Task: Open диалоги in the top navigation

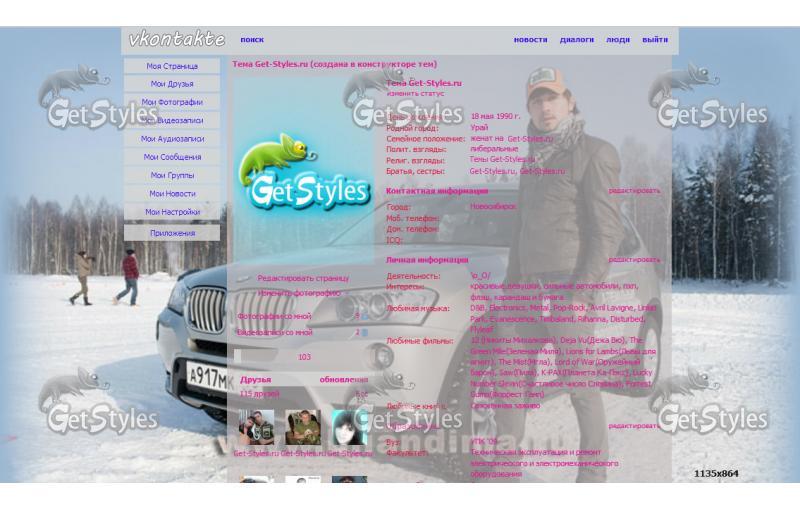Action: coord(577,39)
